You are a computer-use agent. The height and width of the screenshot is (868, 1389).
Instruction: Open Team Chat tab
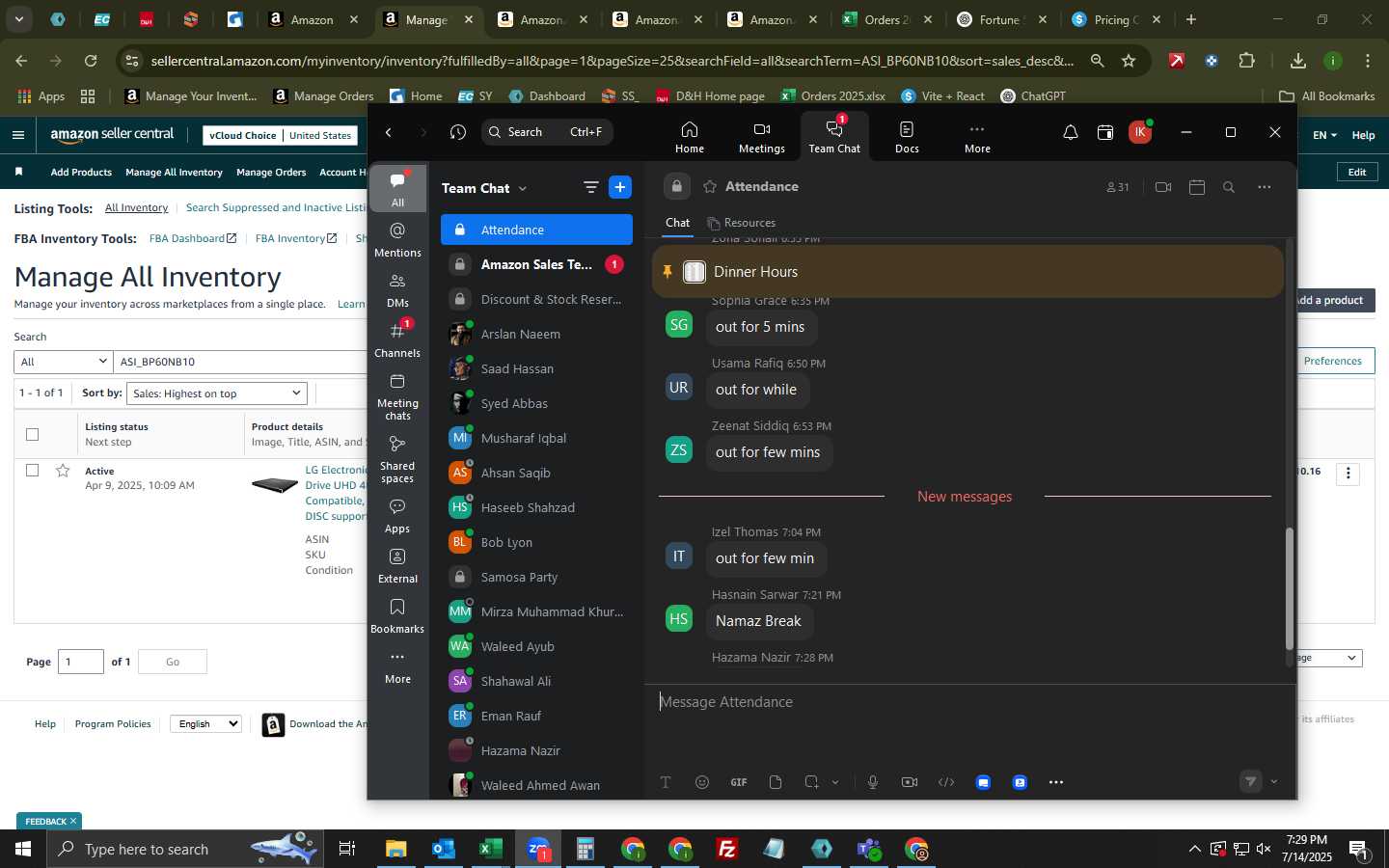point(834,135)
